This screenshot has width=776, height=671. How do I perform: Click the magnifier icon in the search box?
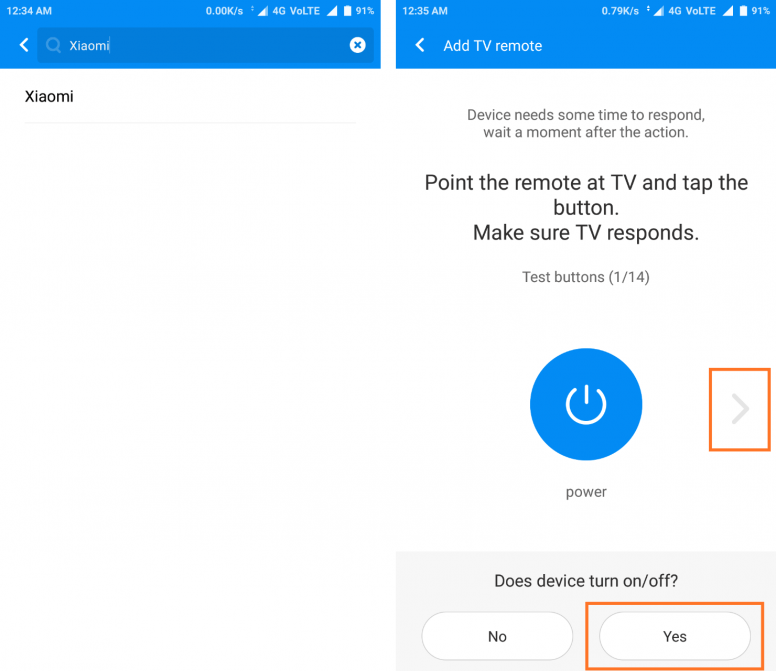54,46
